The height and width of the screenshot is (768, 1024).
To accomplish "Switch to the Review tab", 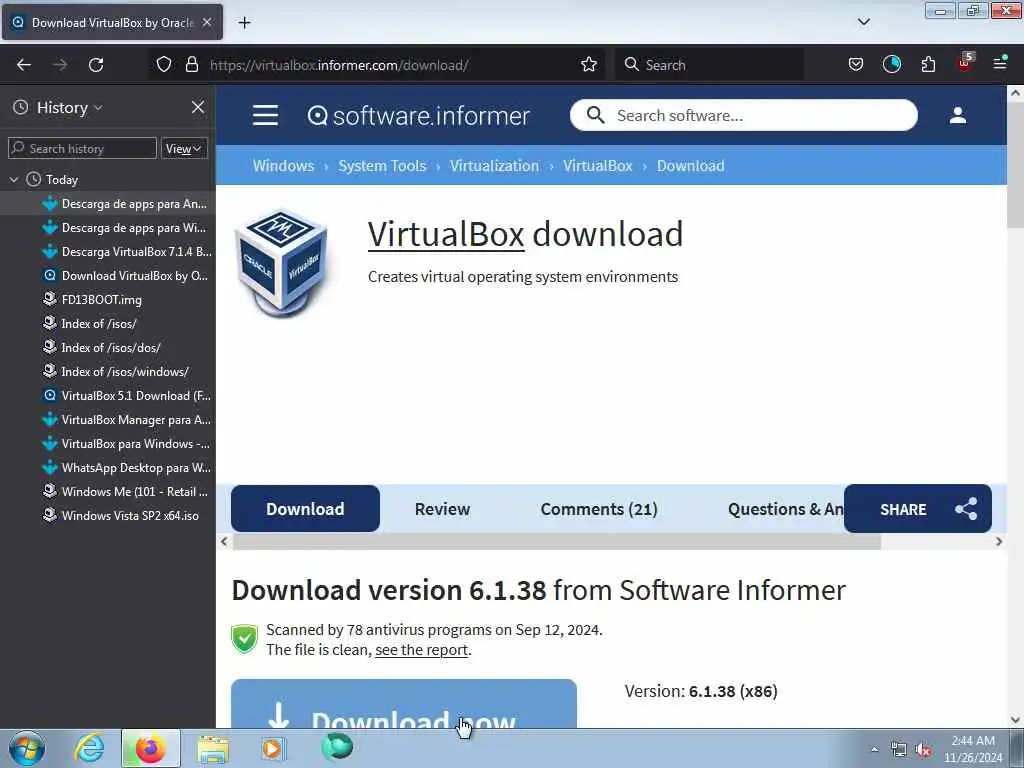I will click(442, 509).
